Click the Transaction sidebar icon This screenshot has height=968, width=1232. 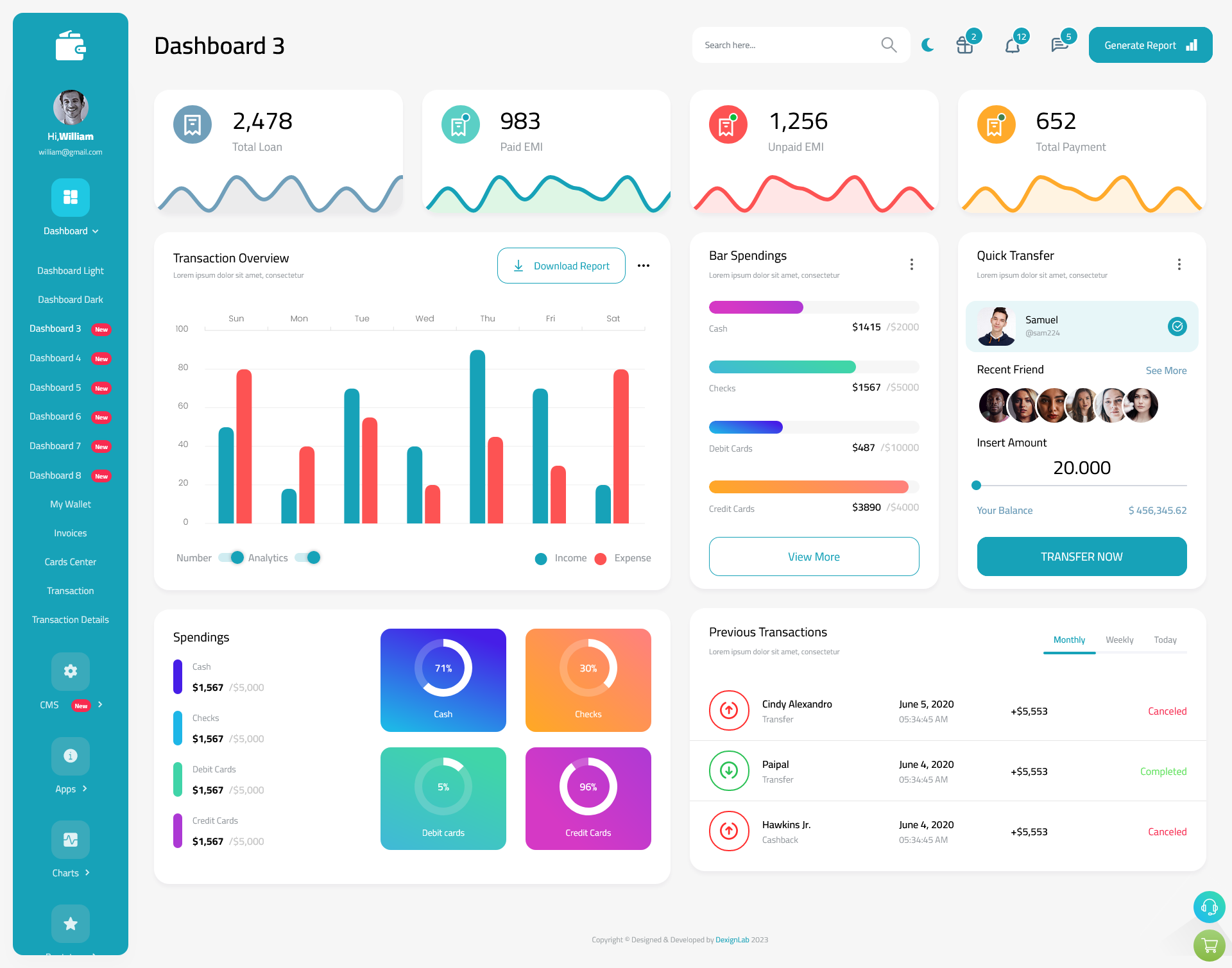[69, 590]
